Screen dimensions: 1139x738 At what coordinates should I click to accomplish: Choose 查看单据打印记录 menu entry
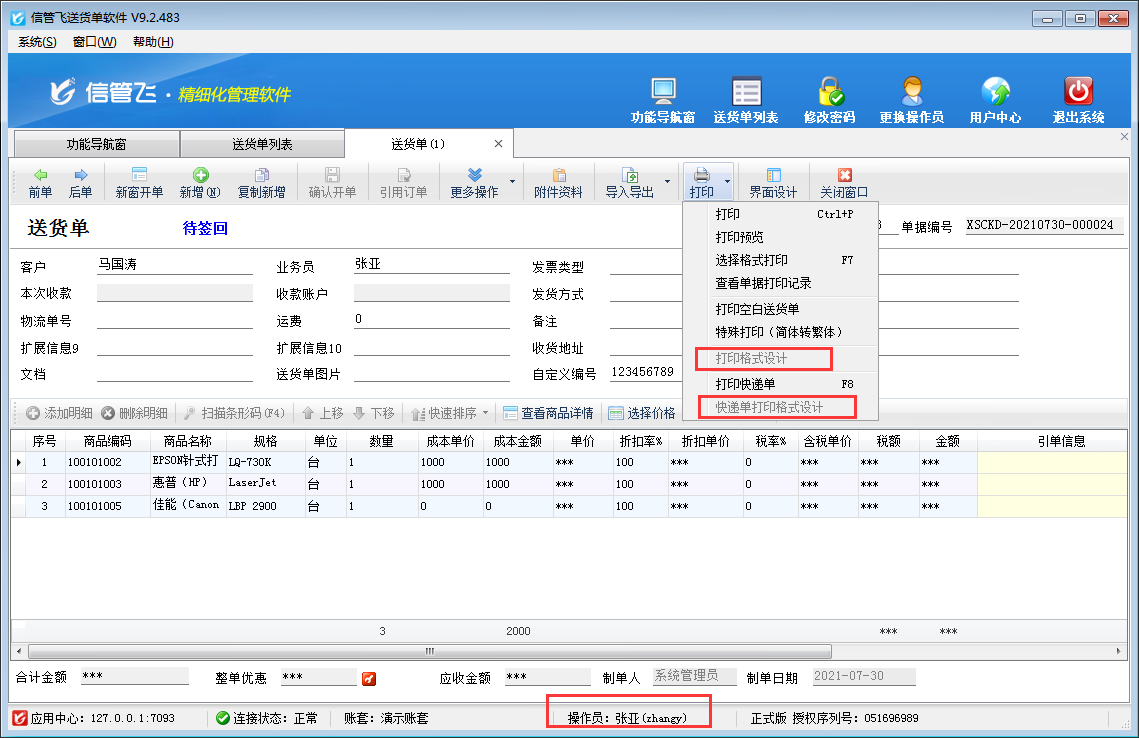coord(780,283)
